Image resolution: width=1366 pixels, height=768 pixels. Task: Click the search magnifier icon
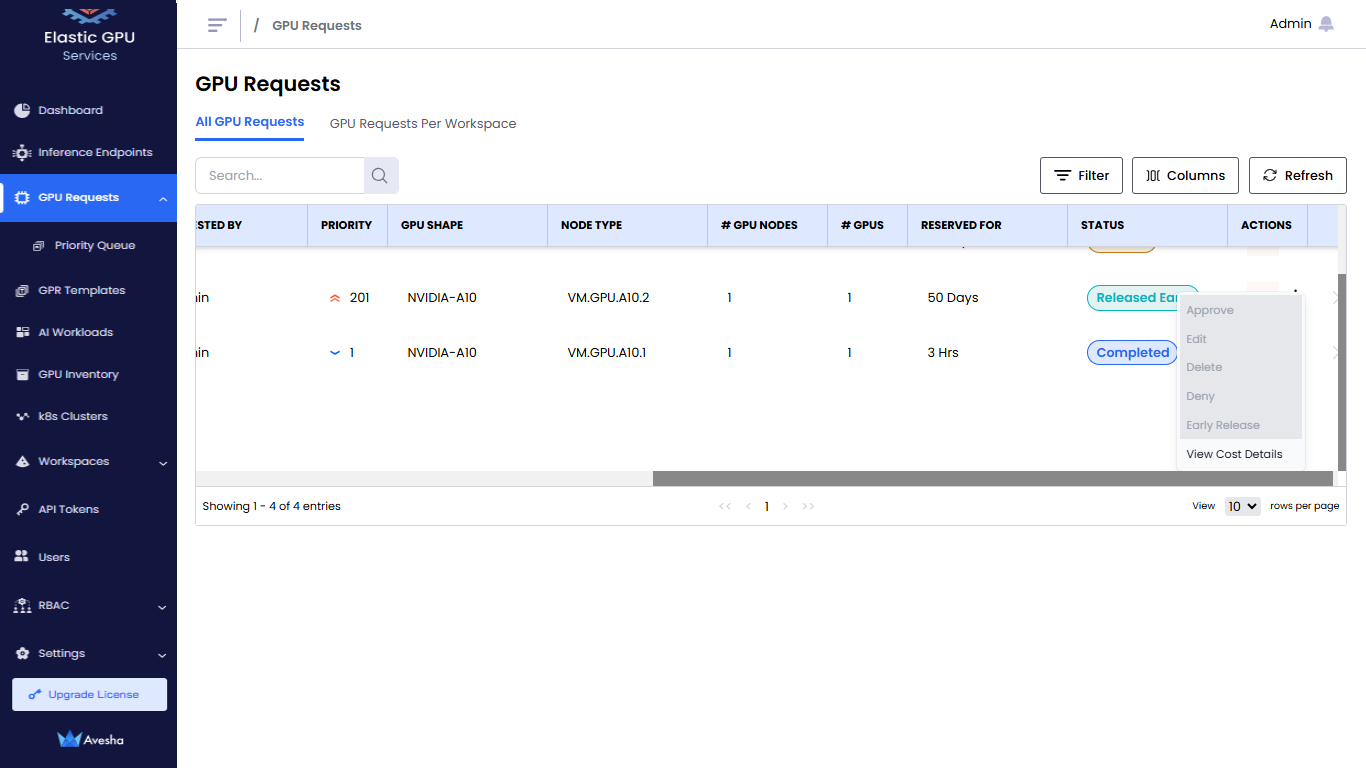pyautogui.click(x=380, y=176)
